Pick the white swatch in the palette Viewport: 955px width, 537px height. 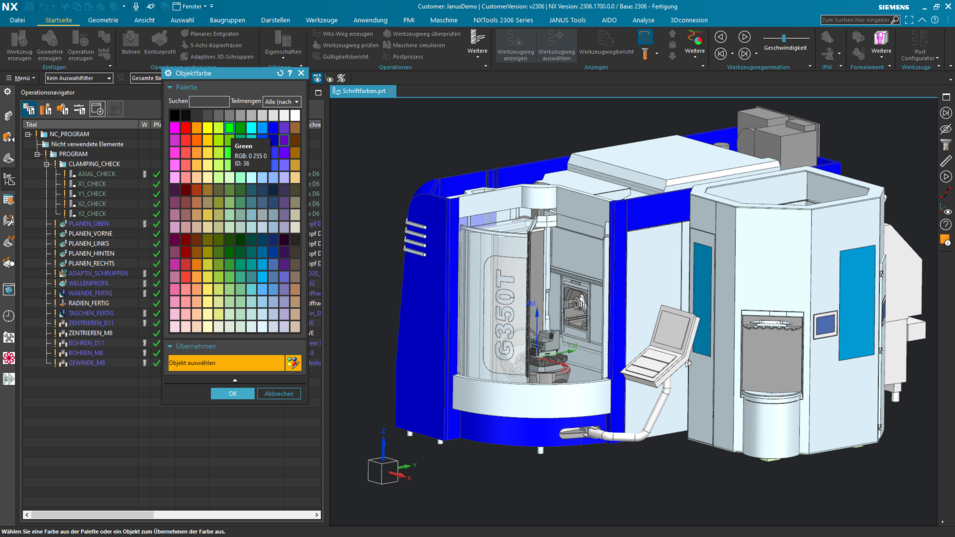295,115
